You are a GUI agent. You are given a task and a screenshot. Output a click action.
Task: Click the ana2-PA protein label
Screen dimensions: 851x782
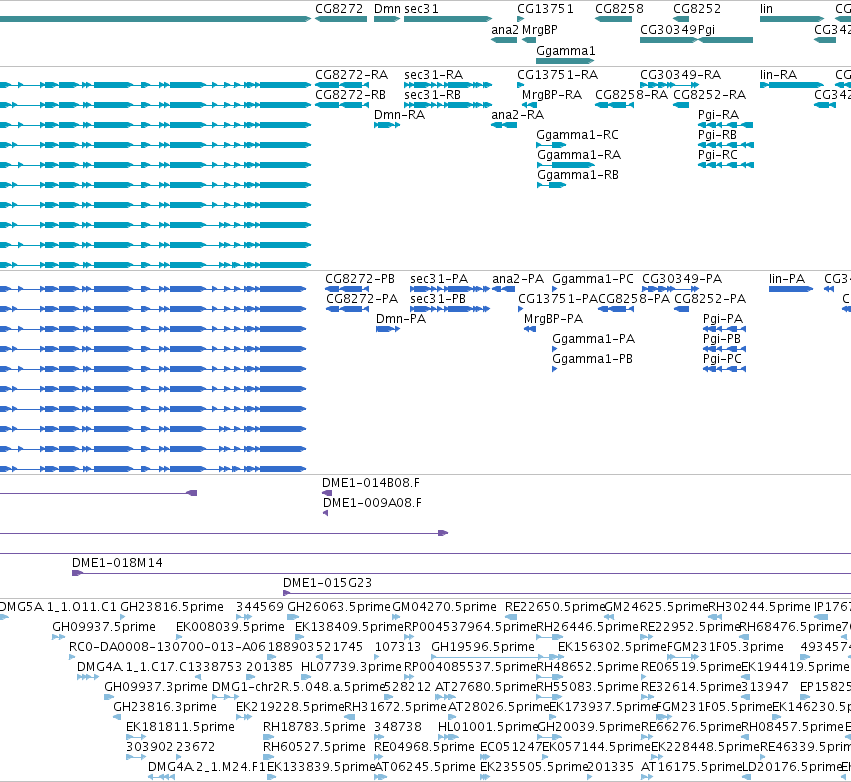518,279
